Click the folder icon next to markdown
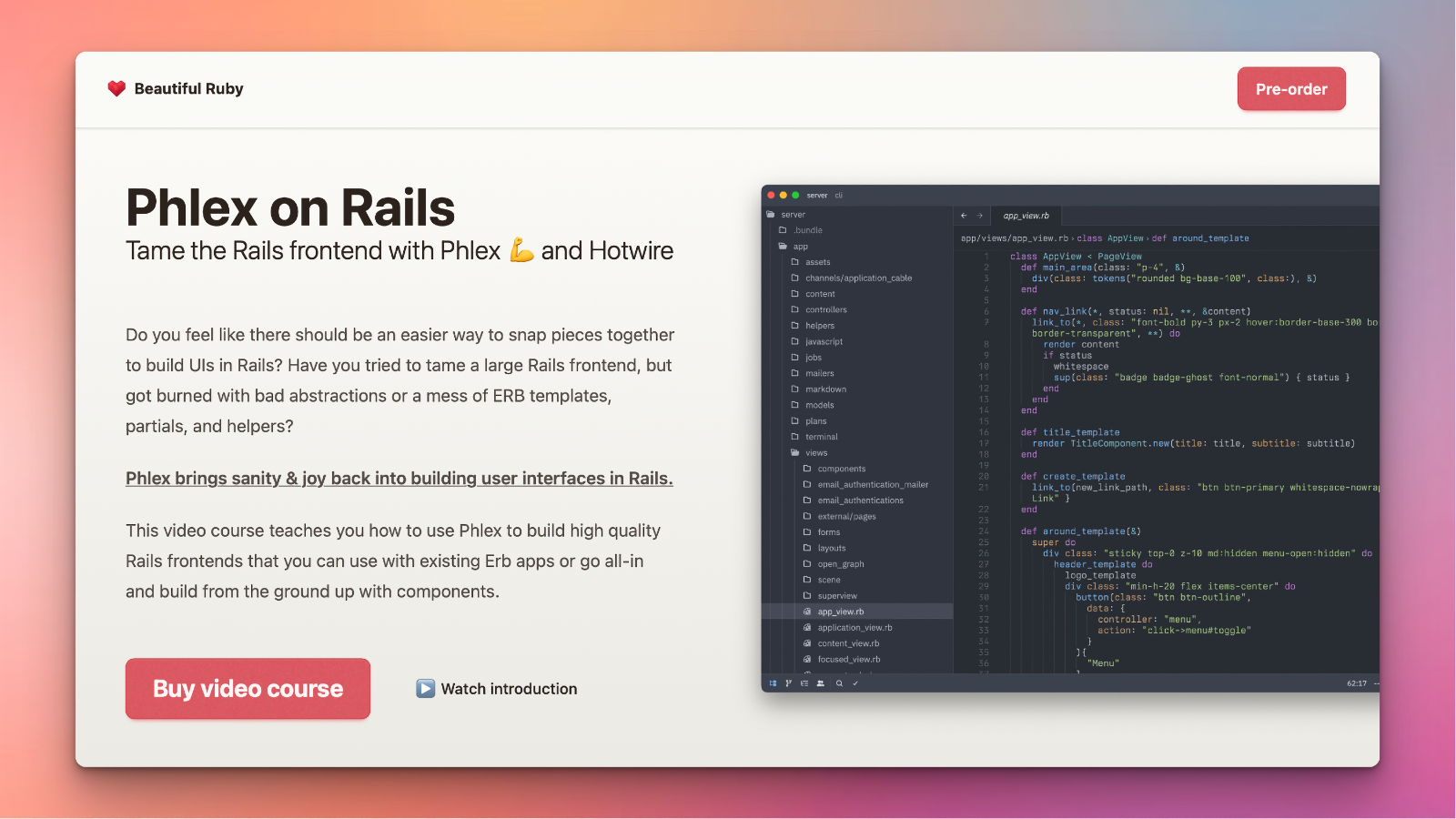1456x819 pixels. 795,389
